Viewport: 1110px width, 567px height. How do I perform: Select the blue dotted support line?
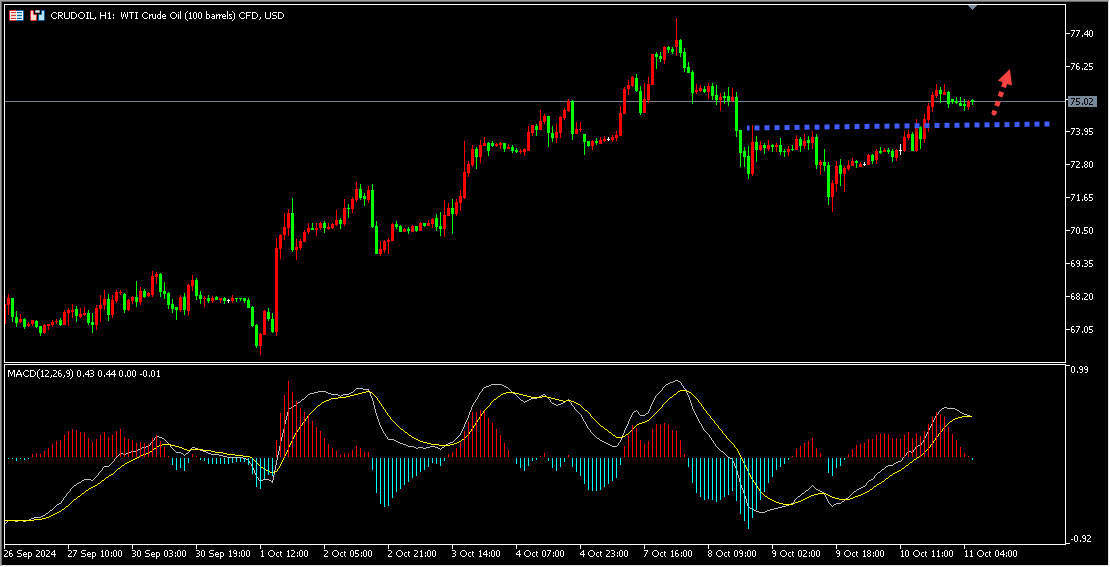coord(898,126)
